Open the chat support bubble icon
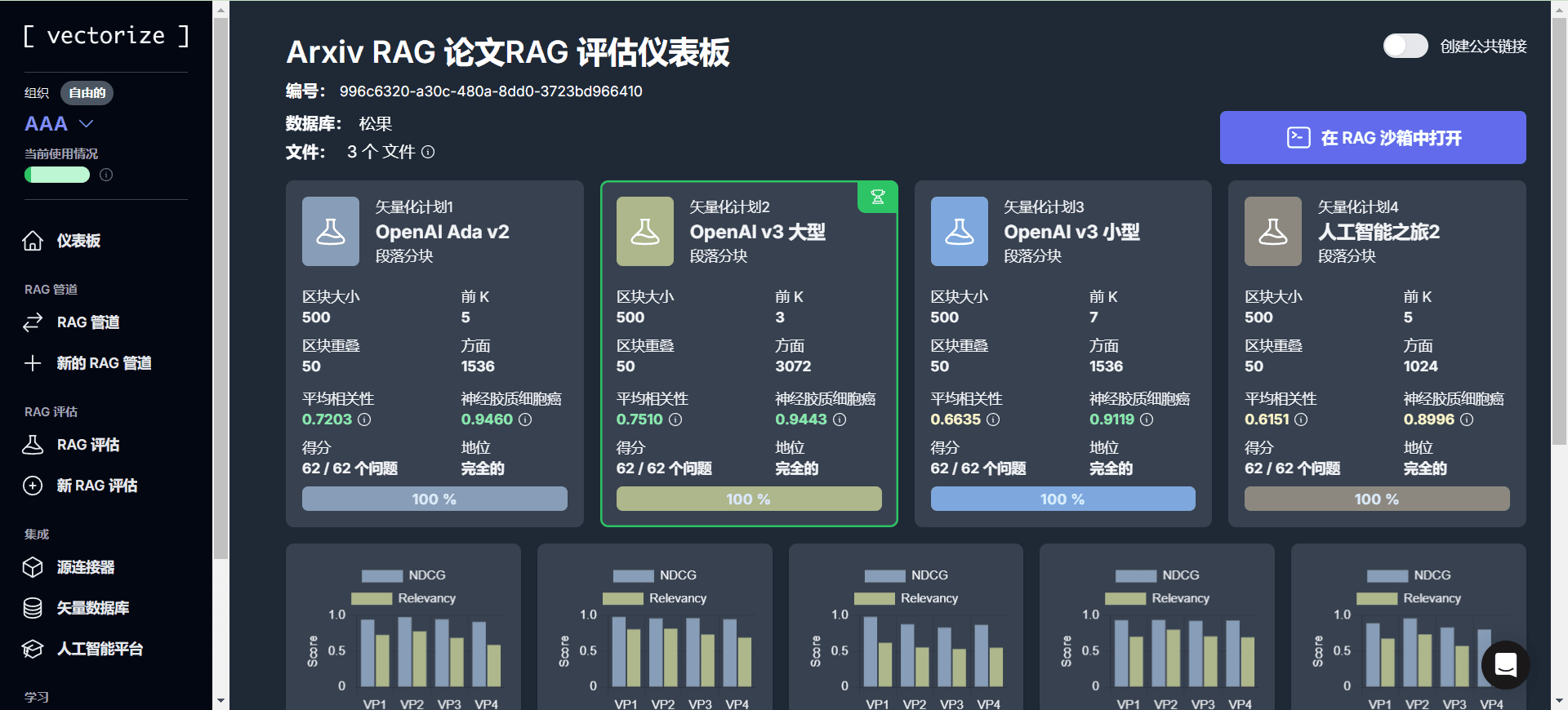Screen dimensions: 1568x710 click(x=1506, y=665)
